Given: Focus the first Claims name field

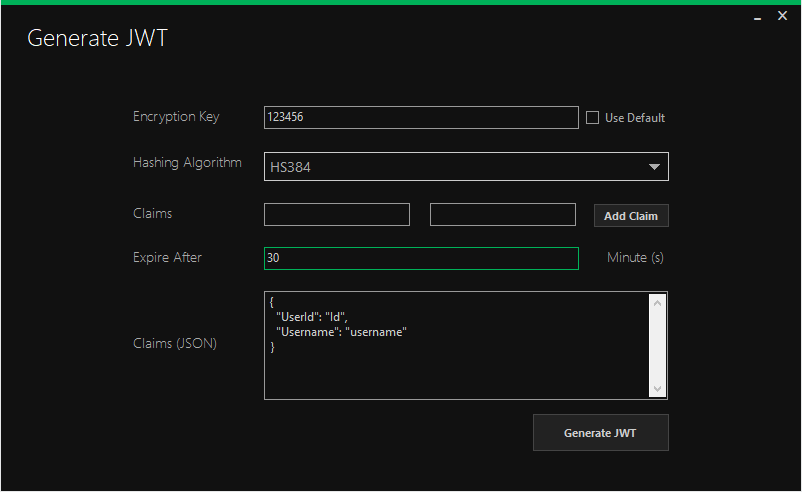Looking at the screenshot, I should [x=337, y=215].
